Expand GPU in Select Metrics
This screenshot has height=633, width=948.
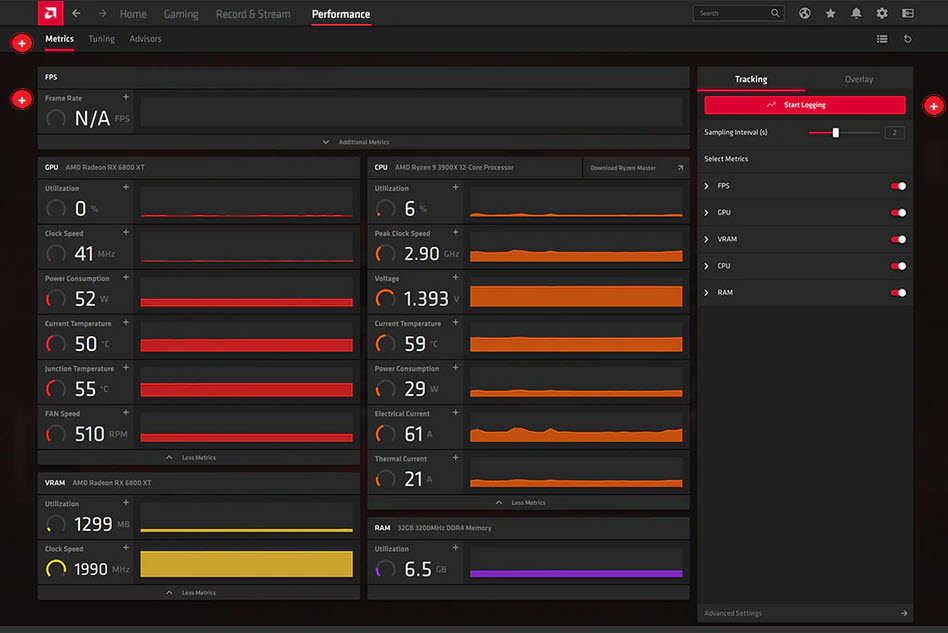pos(706,212)
